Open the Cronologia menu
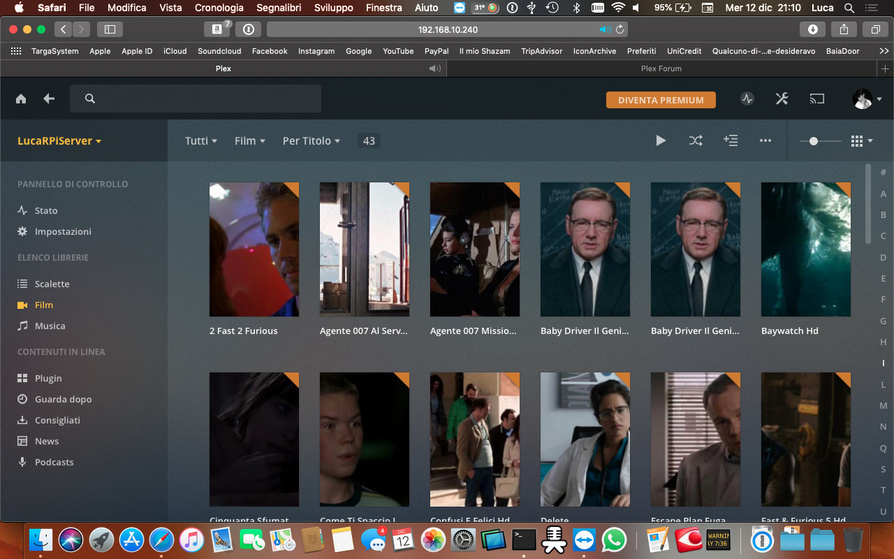This screenshot has width=894, height=559. click(219, 7)
